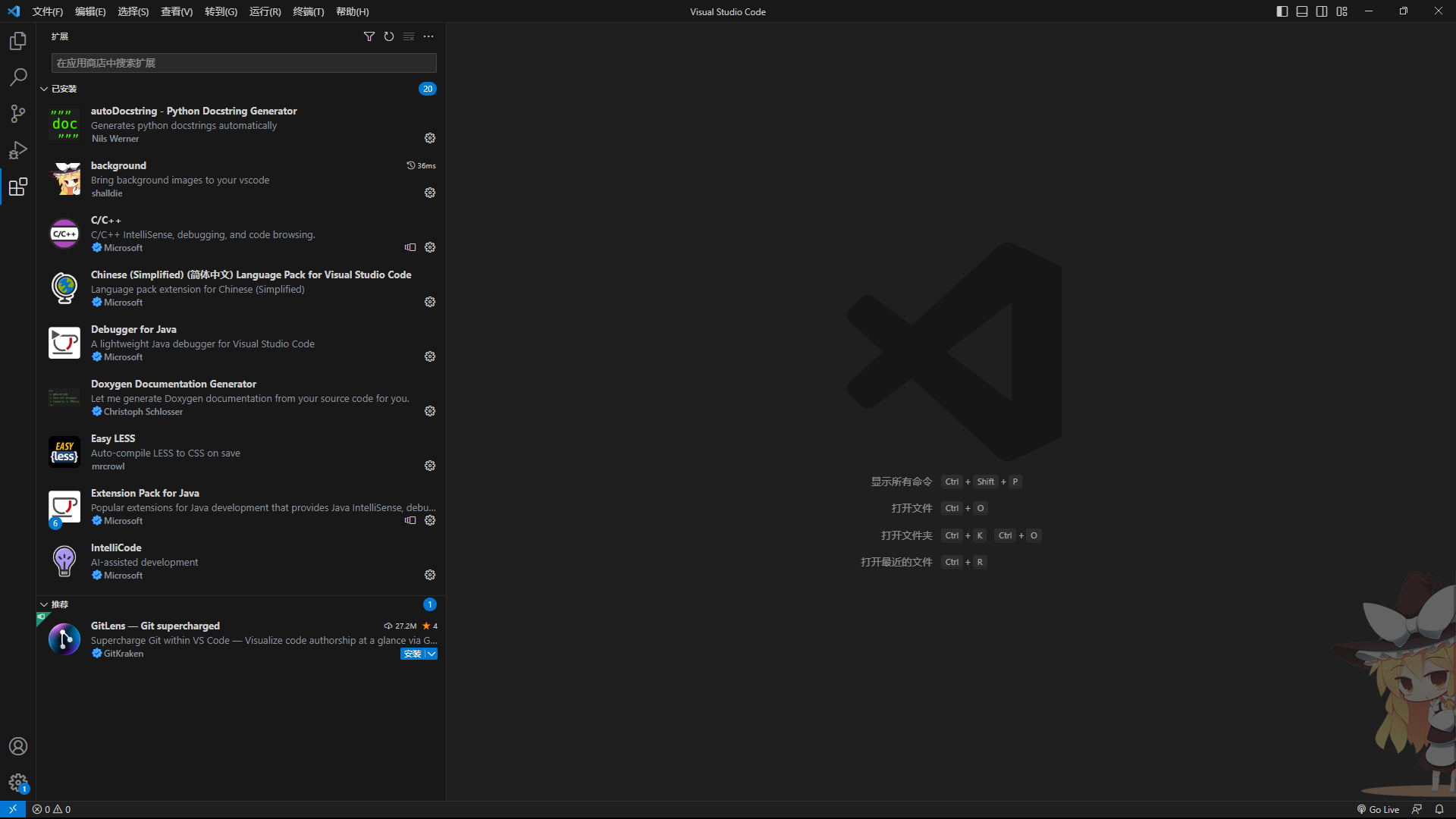Open manage gear for Doxygen Documentation Generator
Image resolution: width=1456 pixels, height=819 pixels.
[430, 411]
